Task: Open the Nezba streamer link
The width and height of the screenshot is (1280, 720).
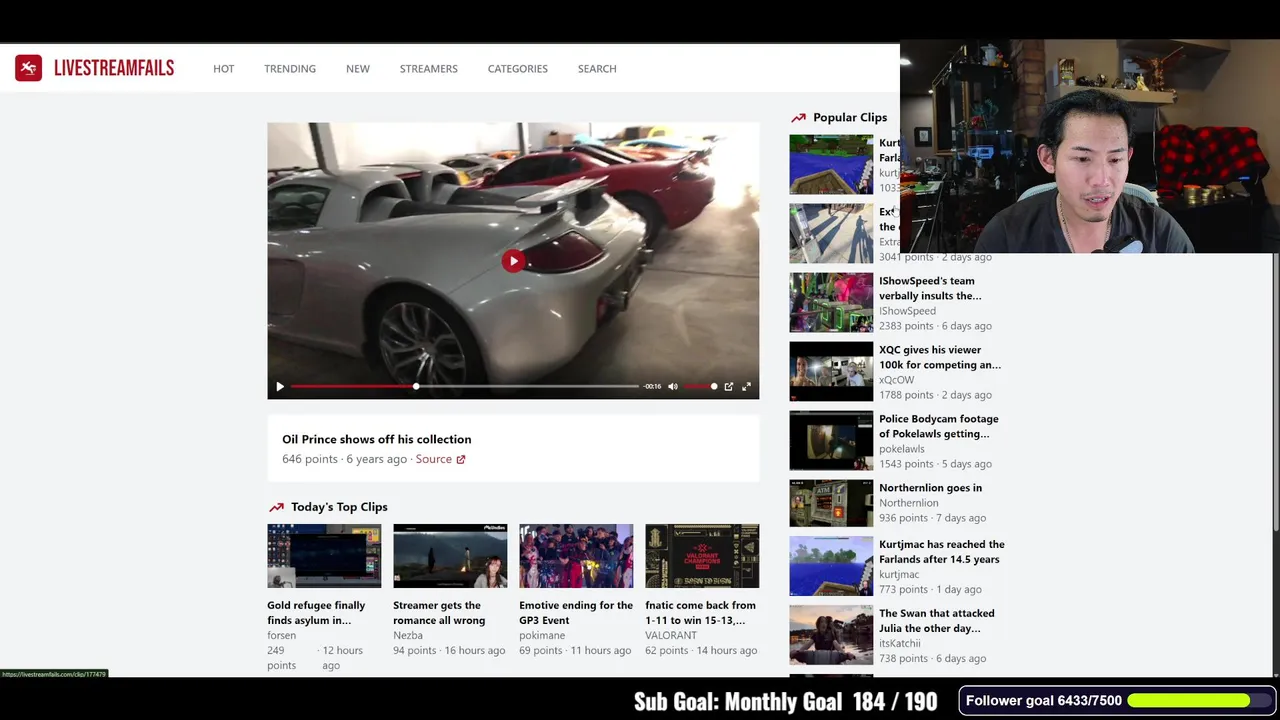Action: click(x=408, y=635)
